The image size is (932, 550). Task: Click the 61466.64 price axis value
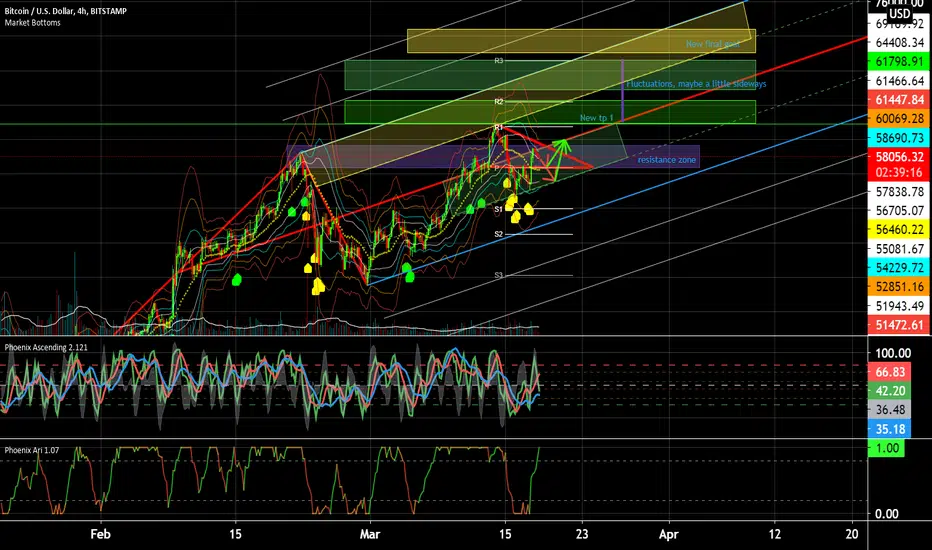point(900,81)
